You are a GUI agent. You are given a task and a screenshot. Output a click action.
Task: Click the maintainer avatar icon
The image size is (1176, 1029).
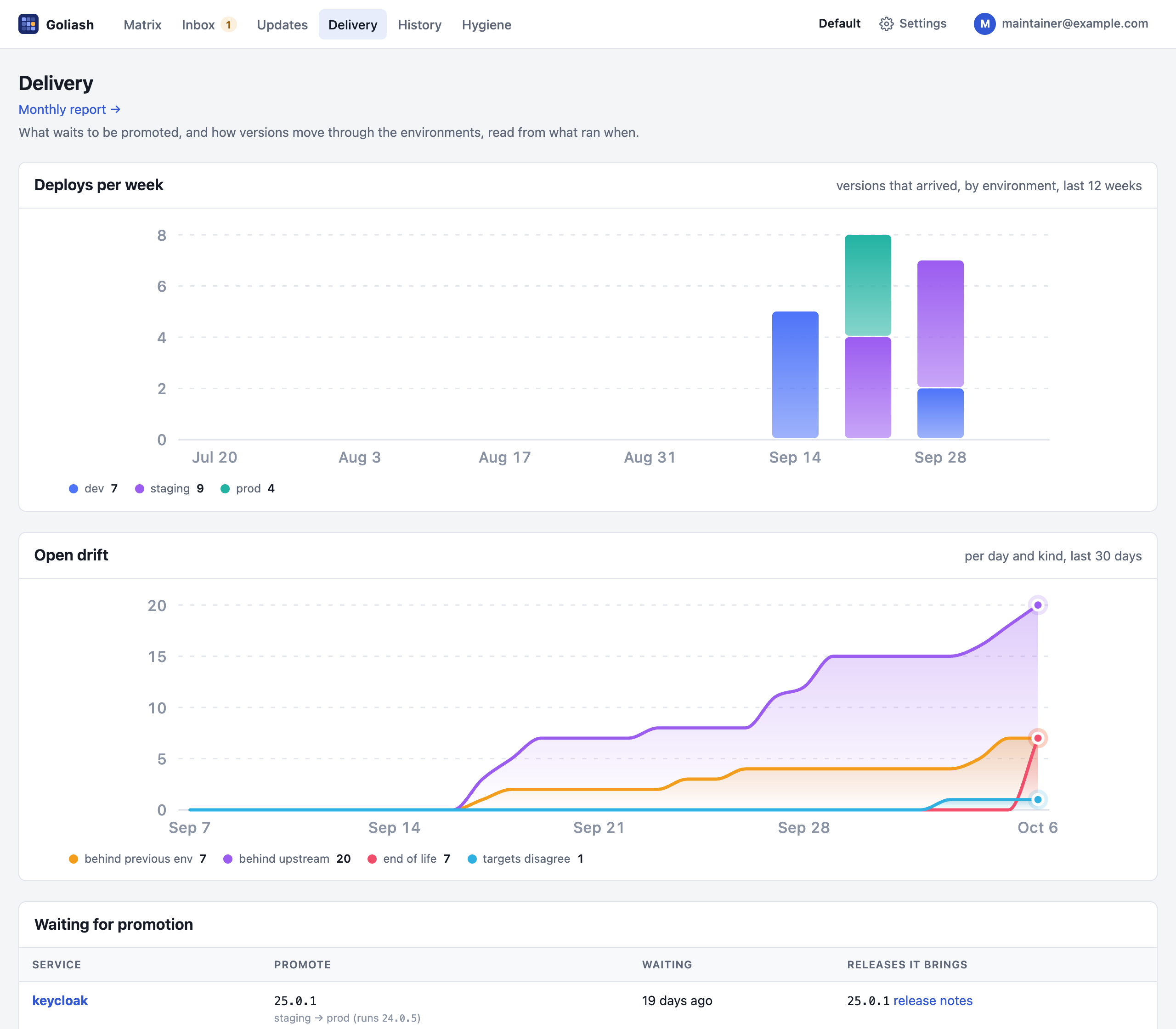(x=984, y=23)
